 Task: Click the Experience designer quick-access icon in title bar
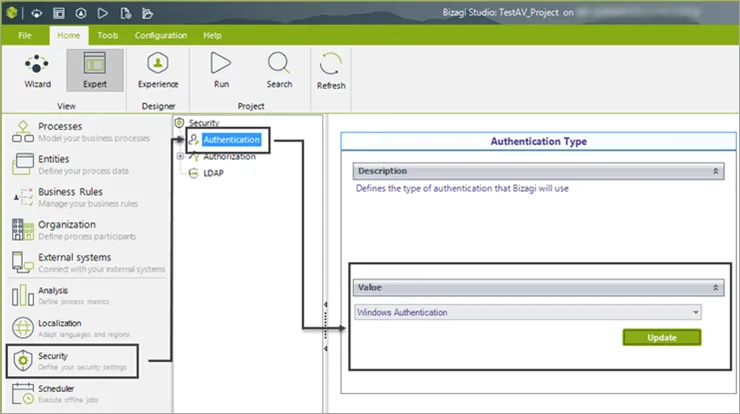click(81, 13)
